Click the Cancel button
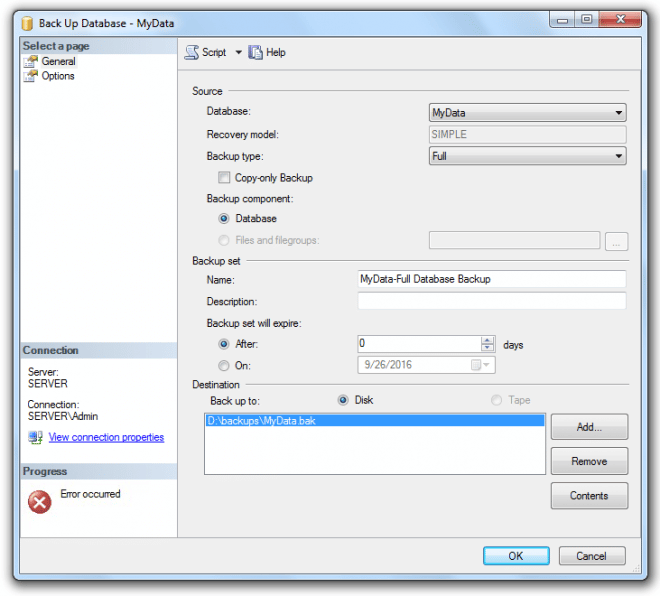Screen dimensions: 660x596 [x=592, y=556]
